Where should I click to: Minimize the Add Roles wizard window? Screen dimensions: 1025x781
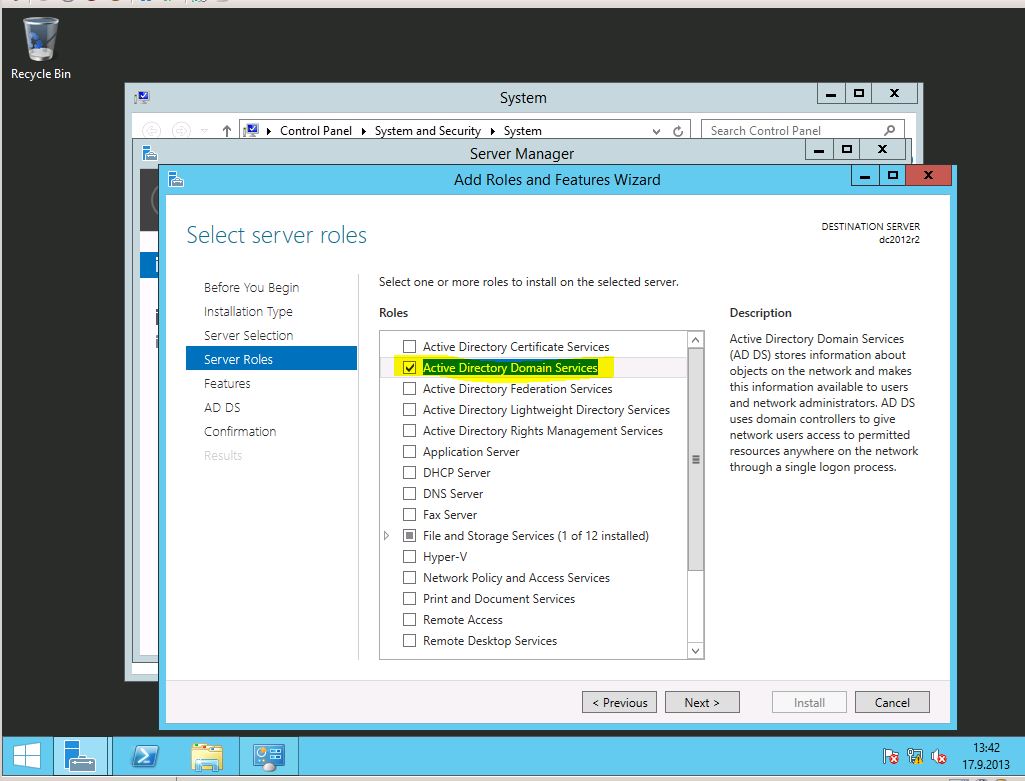point(865,176)
